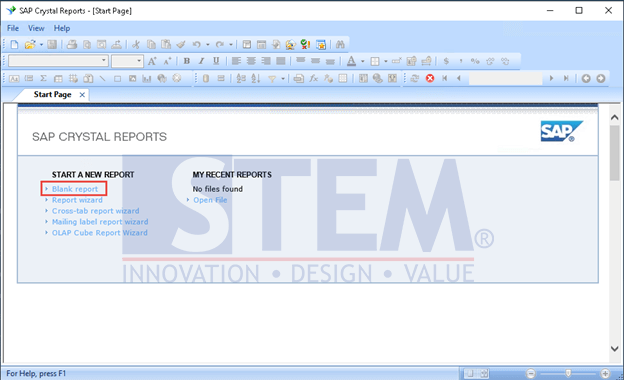The height and width of the screenshot is (380, 624).
Task: Click the Open File link
Action: pos(210,200)
